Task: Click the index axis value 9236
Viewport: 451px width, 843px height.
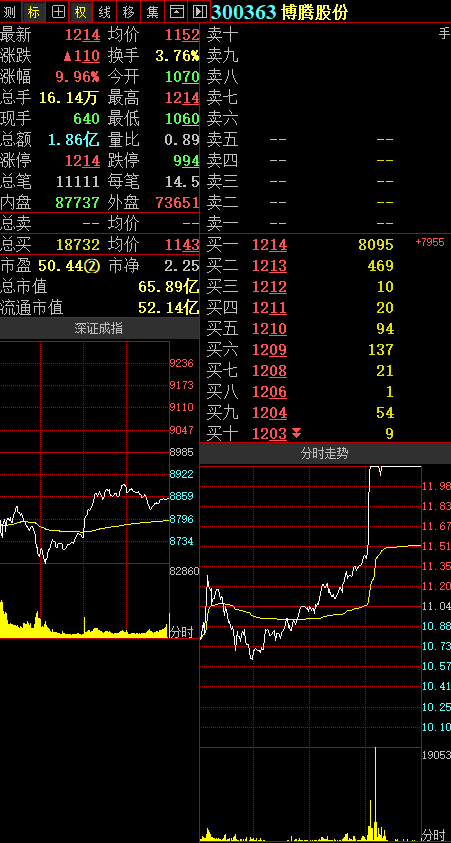Action: pos(181,363)
